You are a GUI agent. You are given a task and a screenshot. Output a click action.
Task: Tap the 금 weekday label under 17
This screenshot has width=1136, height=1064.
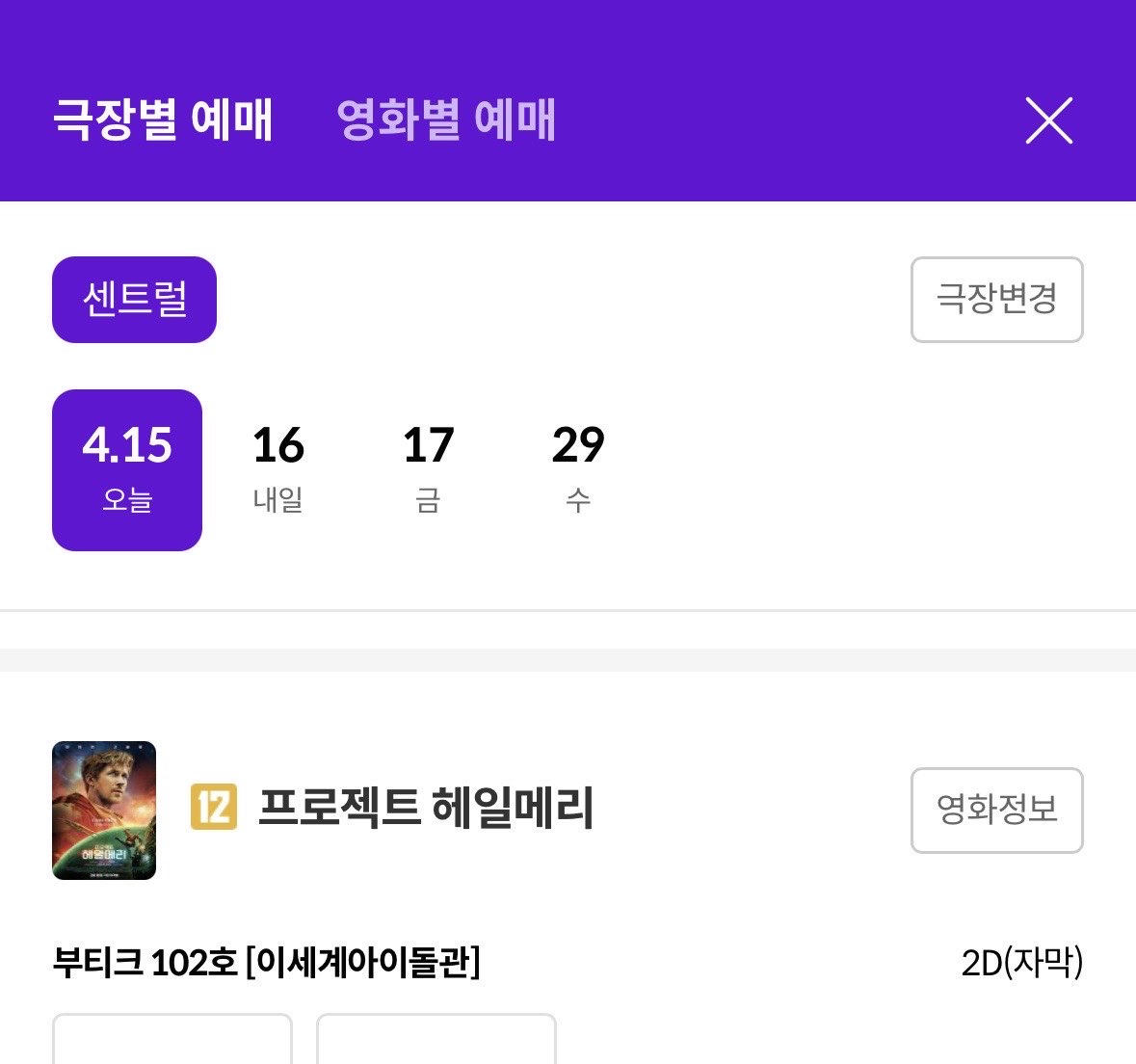coord(428,500)
